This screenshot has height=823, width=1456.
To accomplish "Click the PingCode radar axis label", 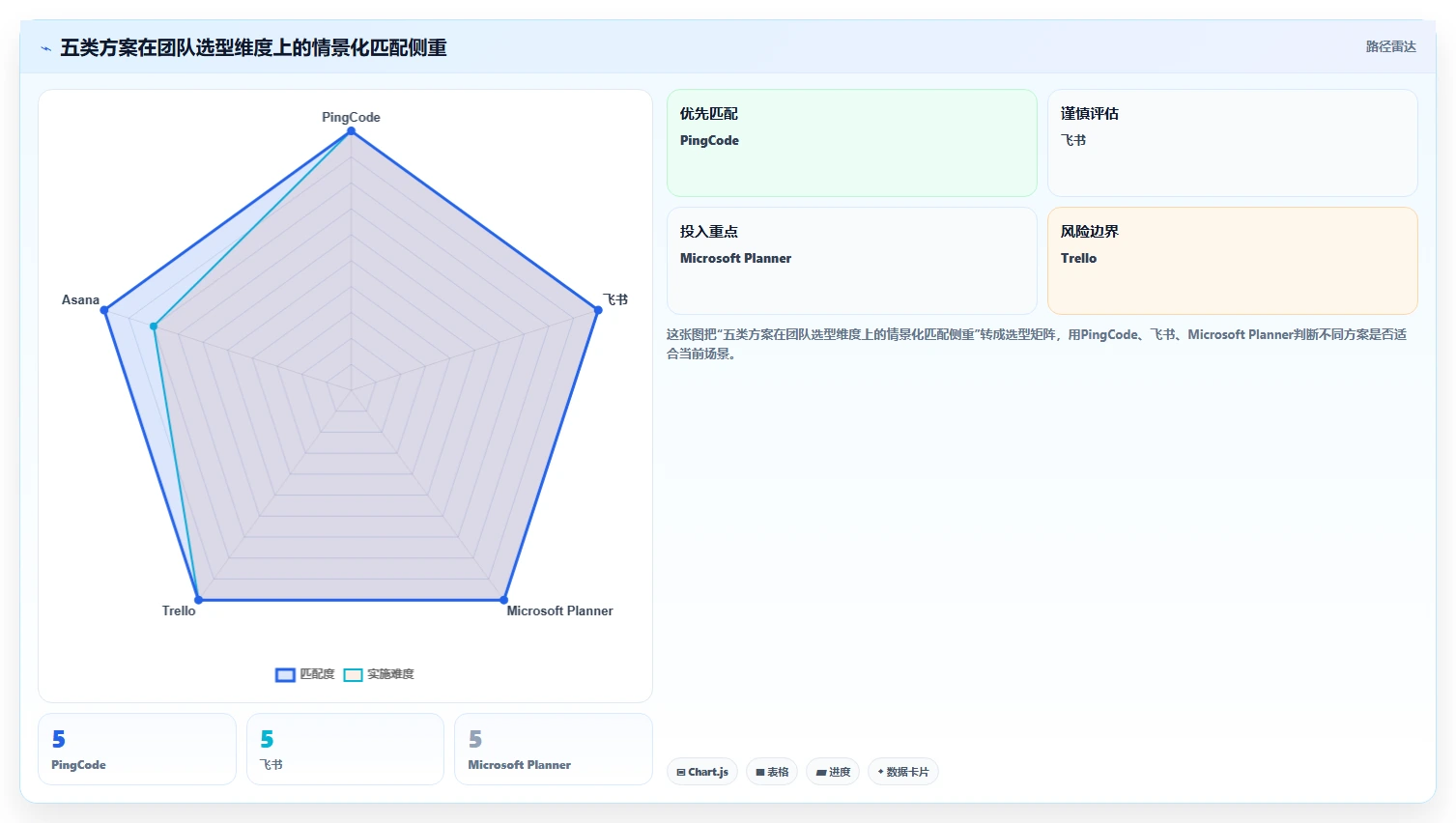I will pyautogui.click(x=351, y=117).
